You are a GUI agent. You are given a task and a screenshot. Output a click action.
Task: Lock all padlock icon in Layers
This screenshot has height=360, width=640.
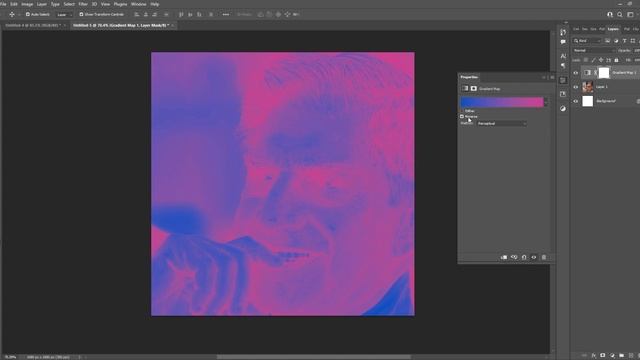tap(616, 60)
